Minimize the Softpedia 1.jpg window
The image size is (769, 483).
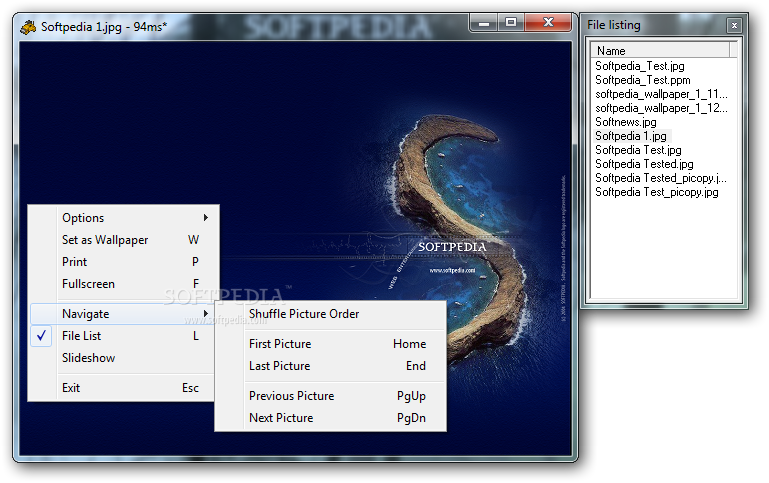[x=484, y=23]
